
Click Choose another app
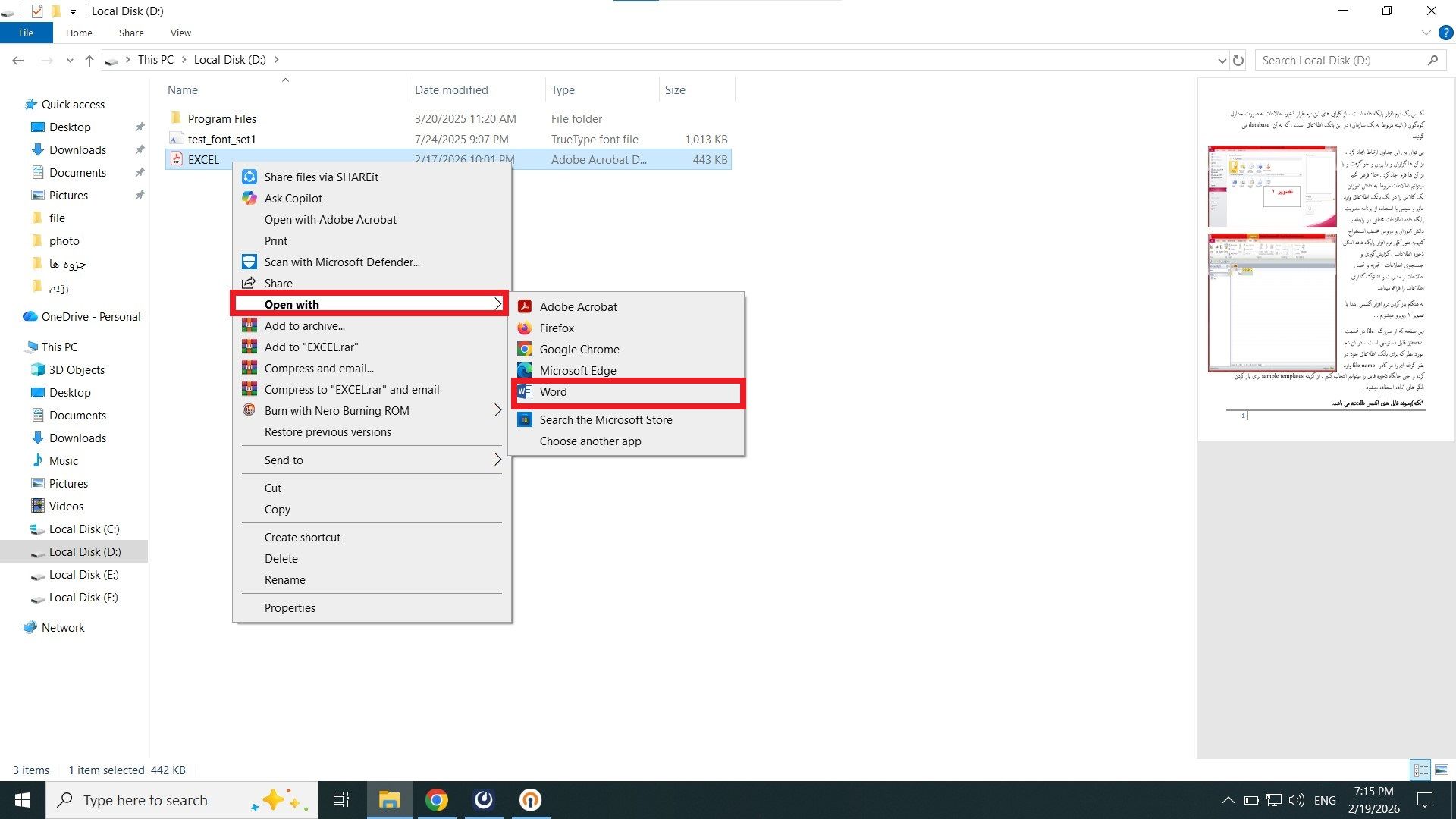590,441
